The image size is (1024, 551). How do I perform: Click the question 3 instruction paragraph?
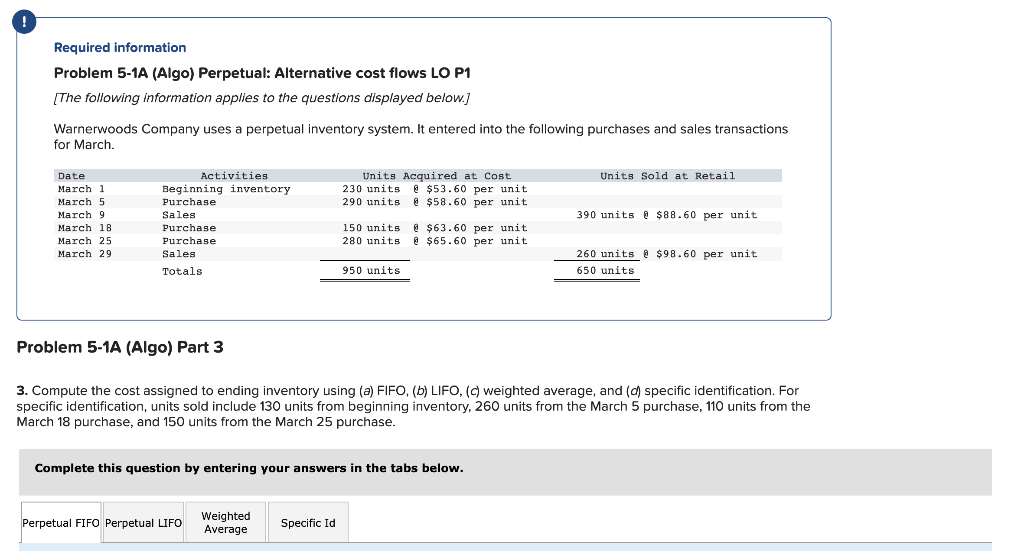[x=413, y=406]
